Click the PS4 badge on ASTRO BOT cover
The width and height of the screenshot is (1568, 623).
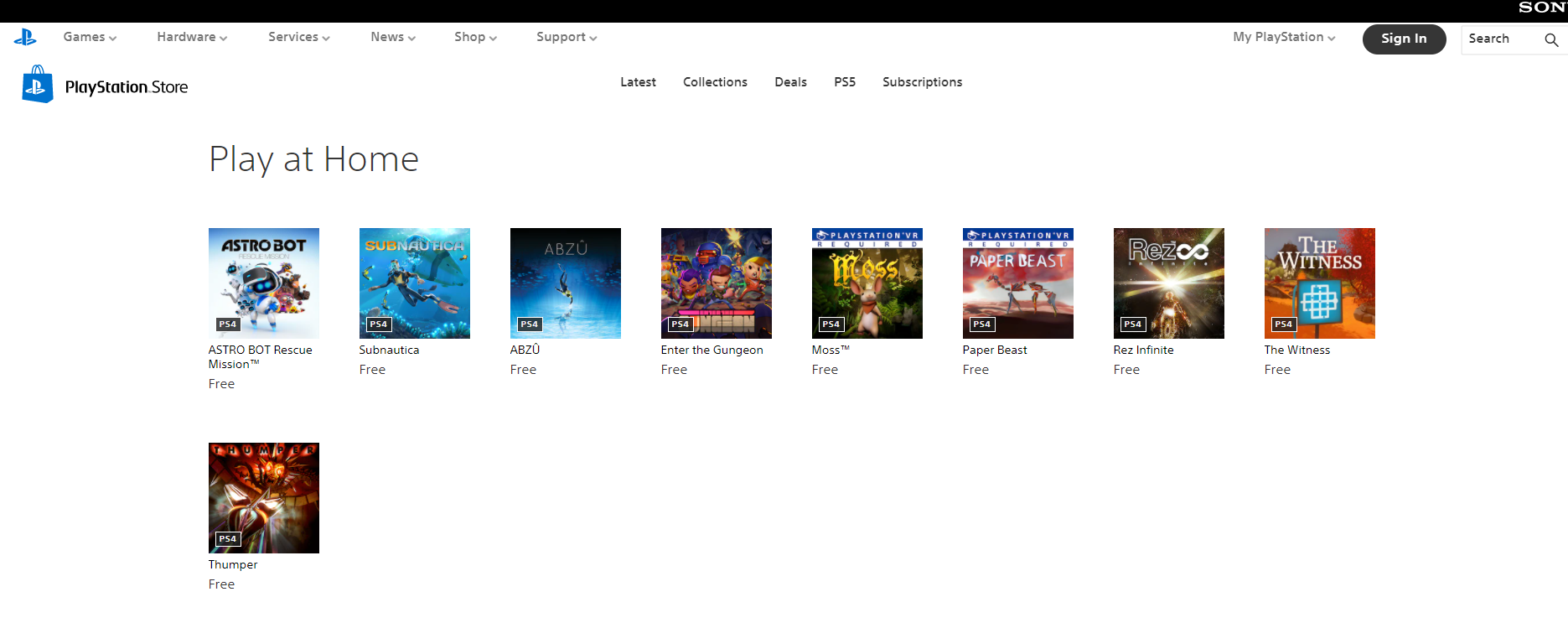[x=228, y=324]
